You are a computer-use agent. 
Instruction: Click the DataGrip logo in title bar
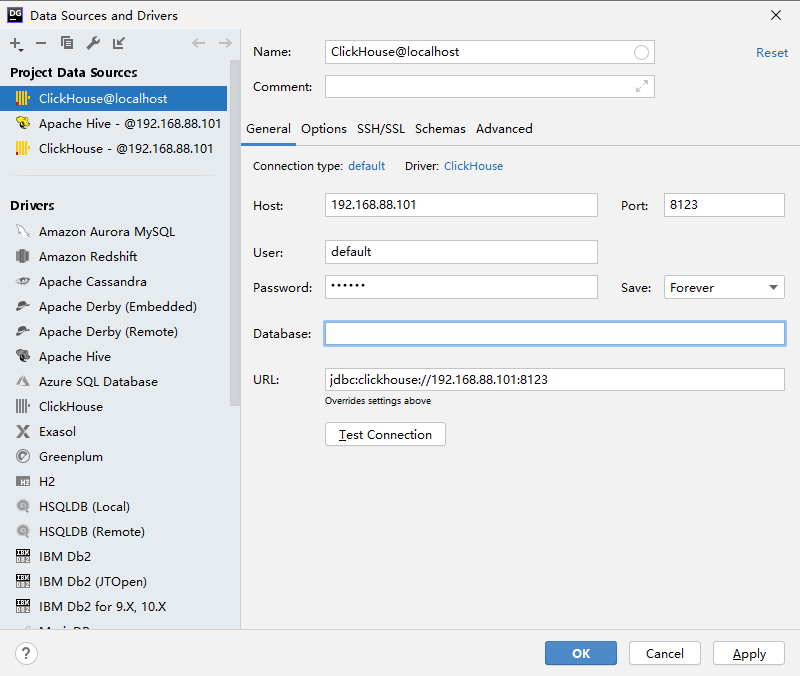coord(15,15)
